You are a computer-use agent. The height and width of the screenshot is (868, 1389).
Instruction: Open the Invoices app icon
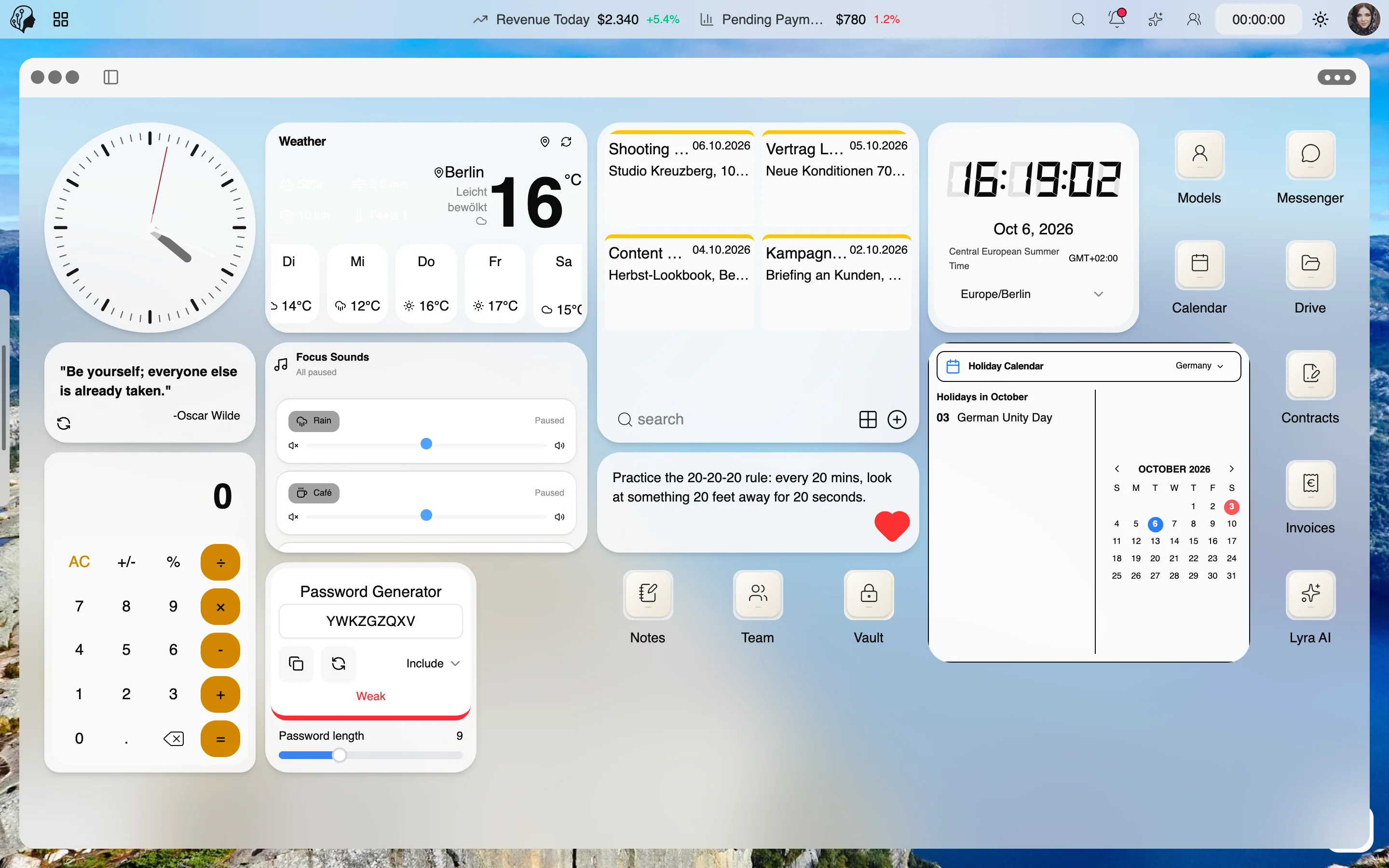[1310, 485]
